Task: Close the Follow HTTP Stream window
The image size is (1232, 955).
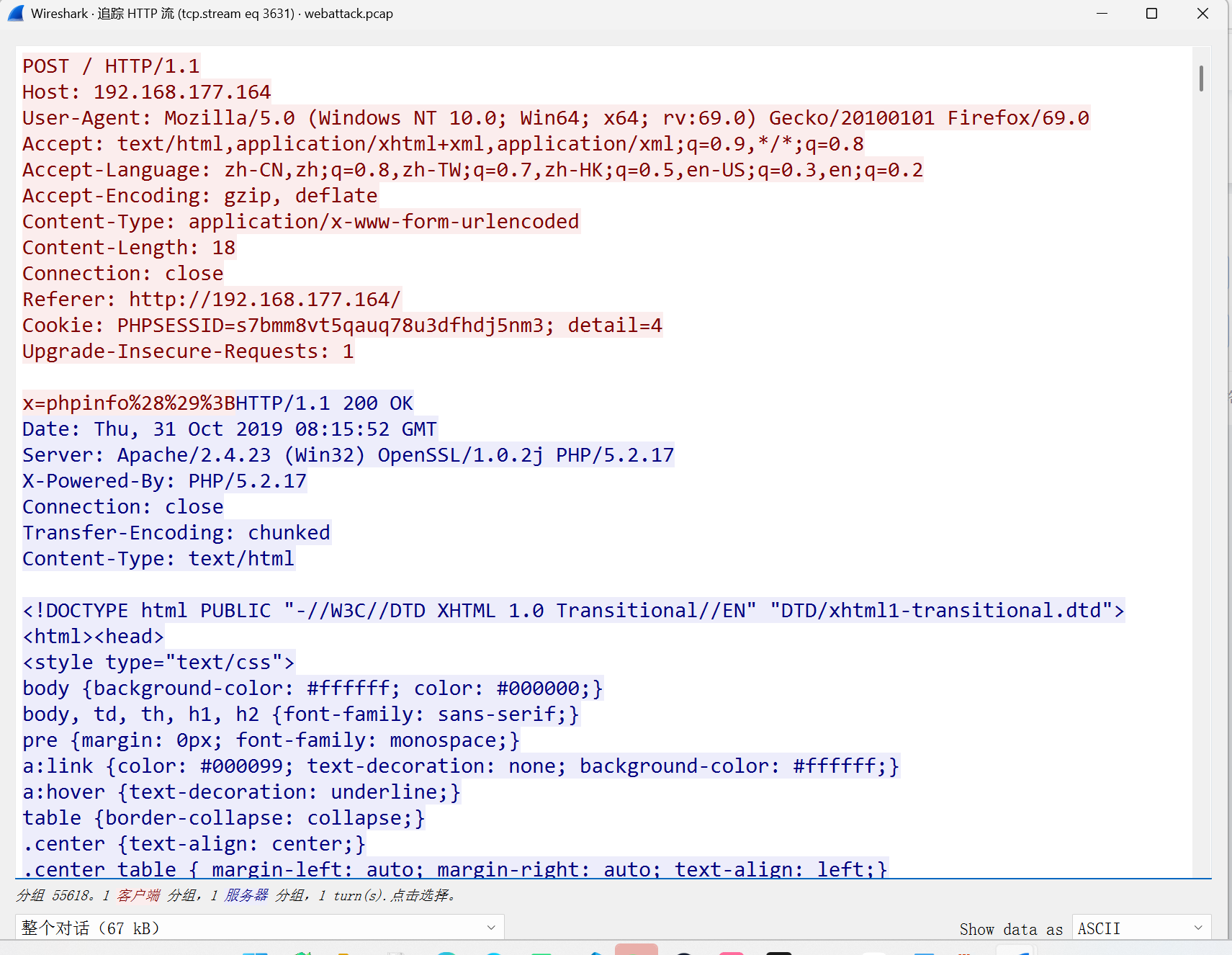Action: pyautogui.click(x=1202, y=14)
